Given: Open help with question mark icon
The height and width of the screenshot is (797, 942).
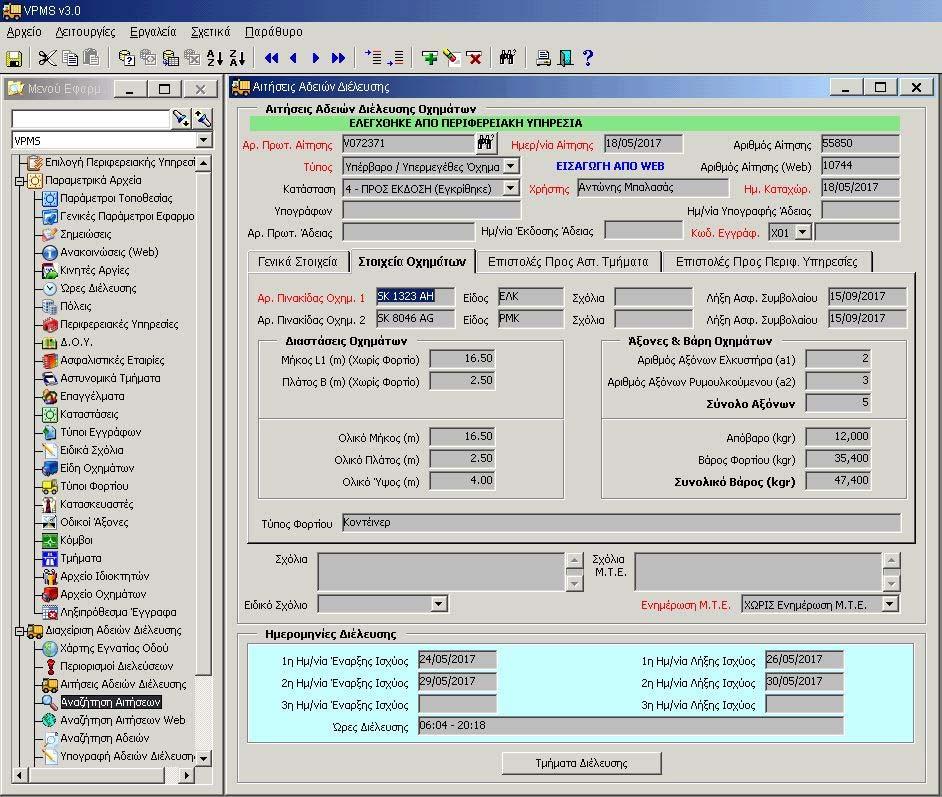Looking at the screenshot, I should click(588, 58).
